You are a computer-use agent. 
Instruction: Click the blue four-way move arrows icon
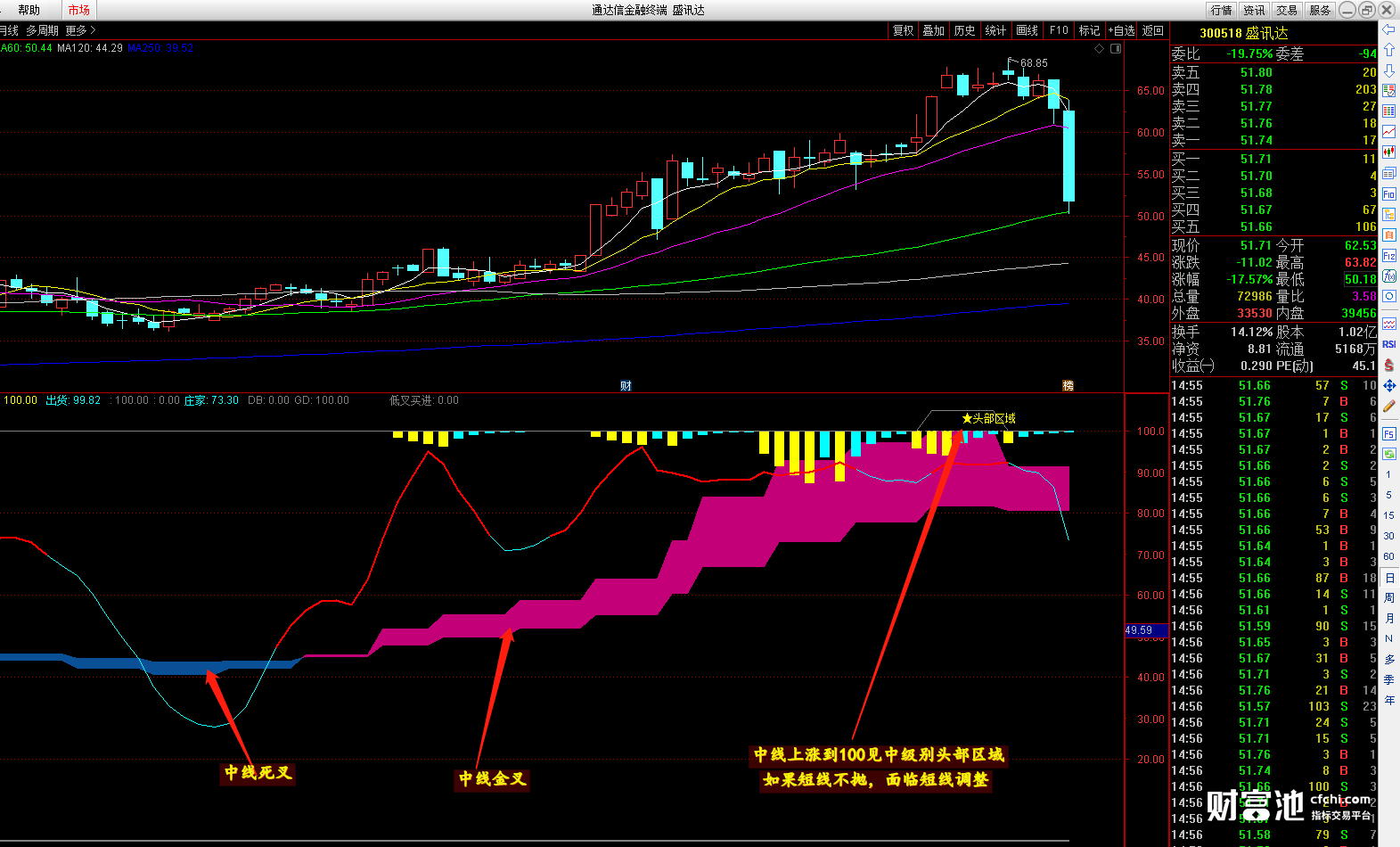coord(1388,385)
